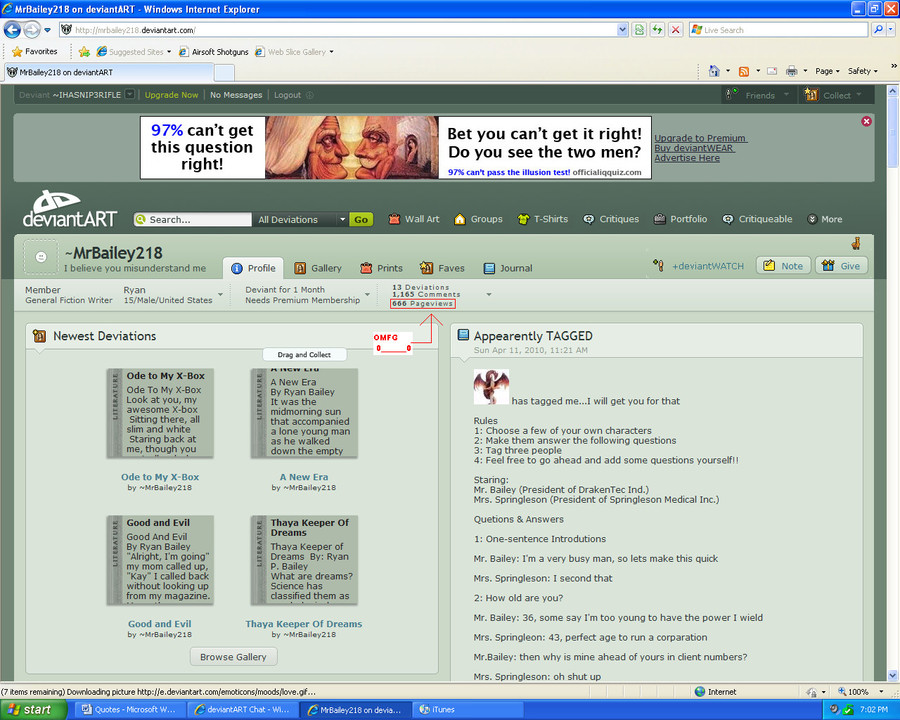900x720 pixels.
Task: Click the Upgrade Now link
Action: (x=171, y=95)
